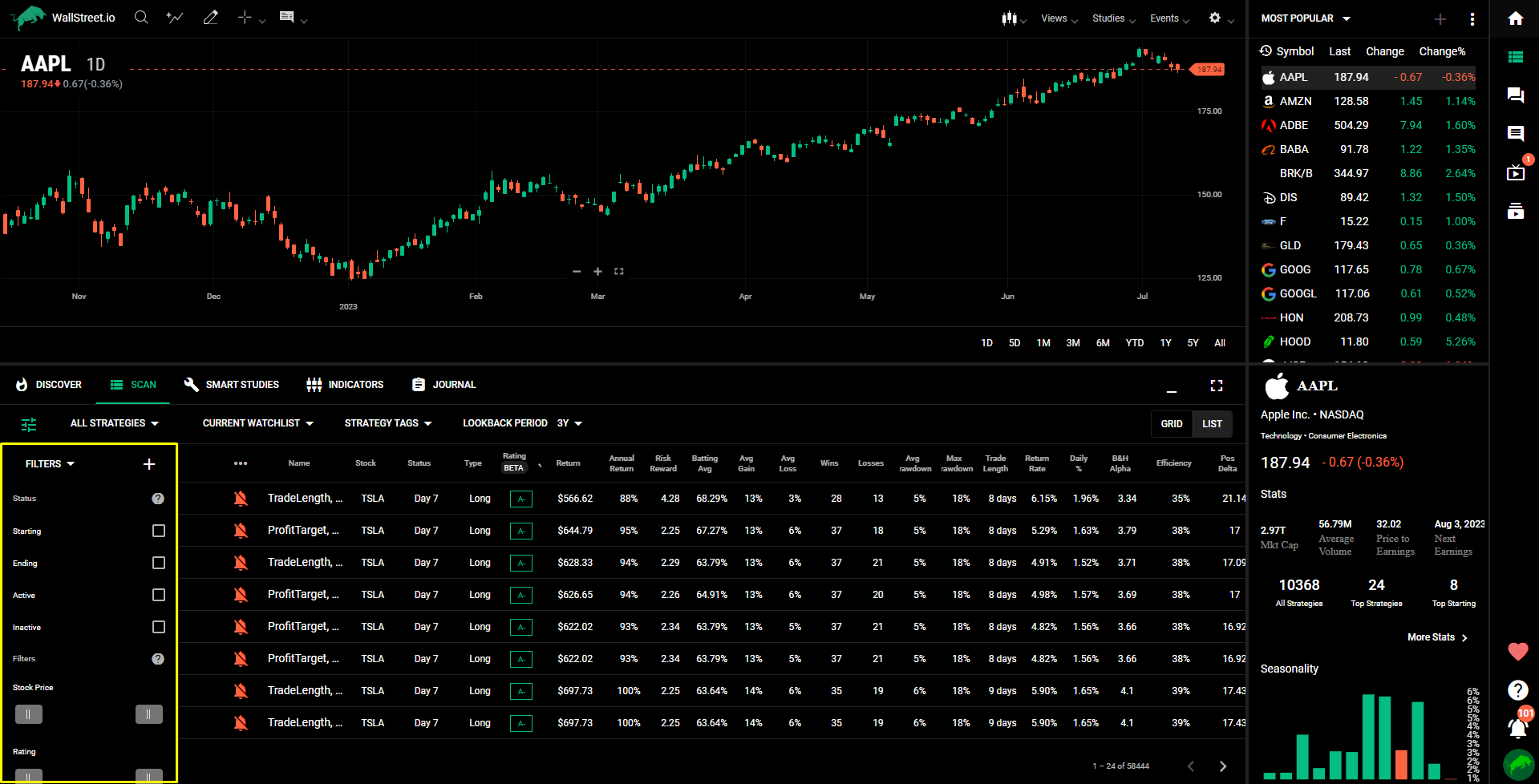This screenshot has height=784, width=1539.
Task: Switch results to LIST view
Action: tap(1212, 423)
